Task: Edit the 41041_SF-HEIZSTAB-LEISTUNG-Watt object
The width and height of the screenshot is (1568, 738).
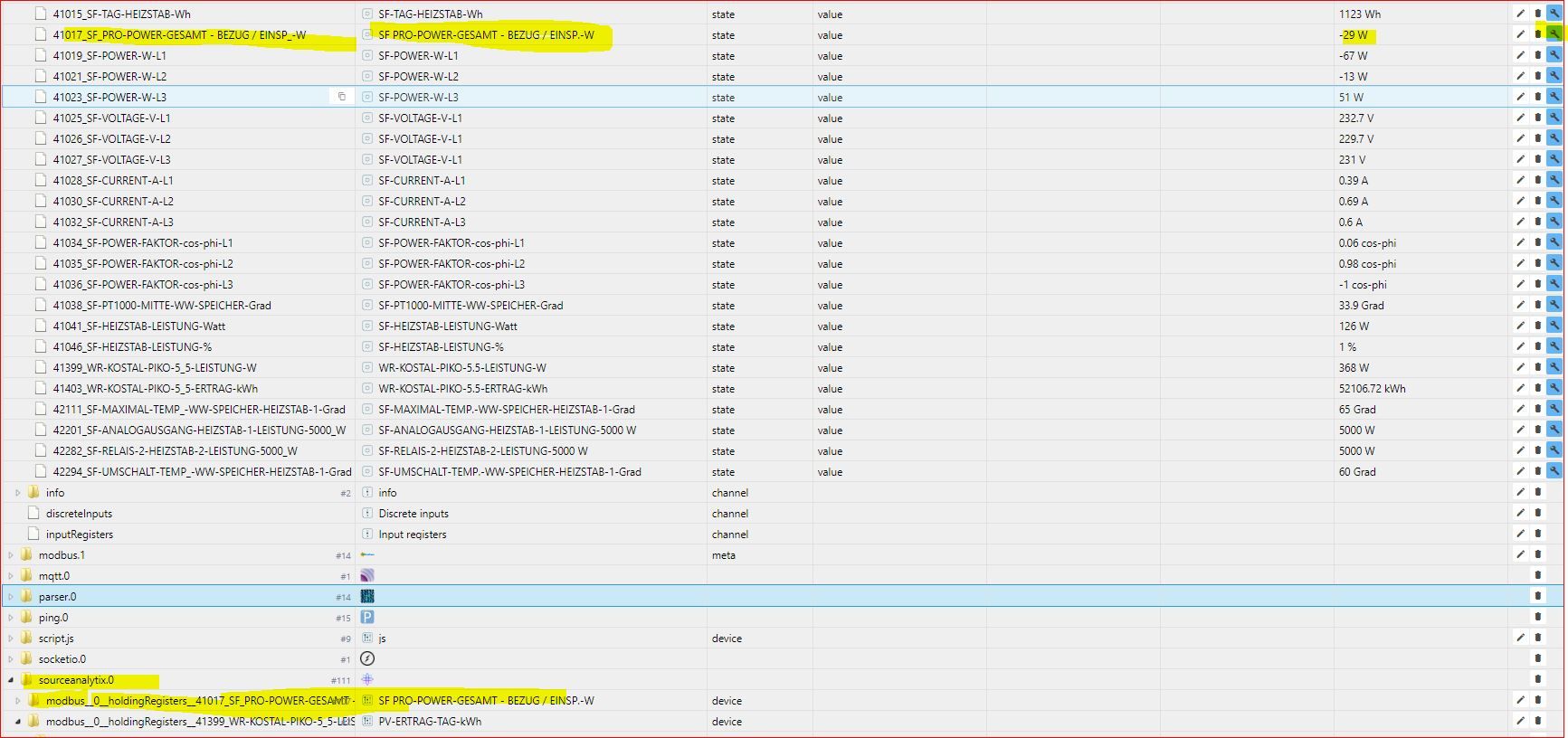Action: click(x=1520, y=326)
